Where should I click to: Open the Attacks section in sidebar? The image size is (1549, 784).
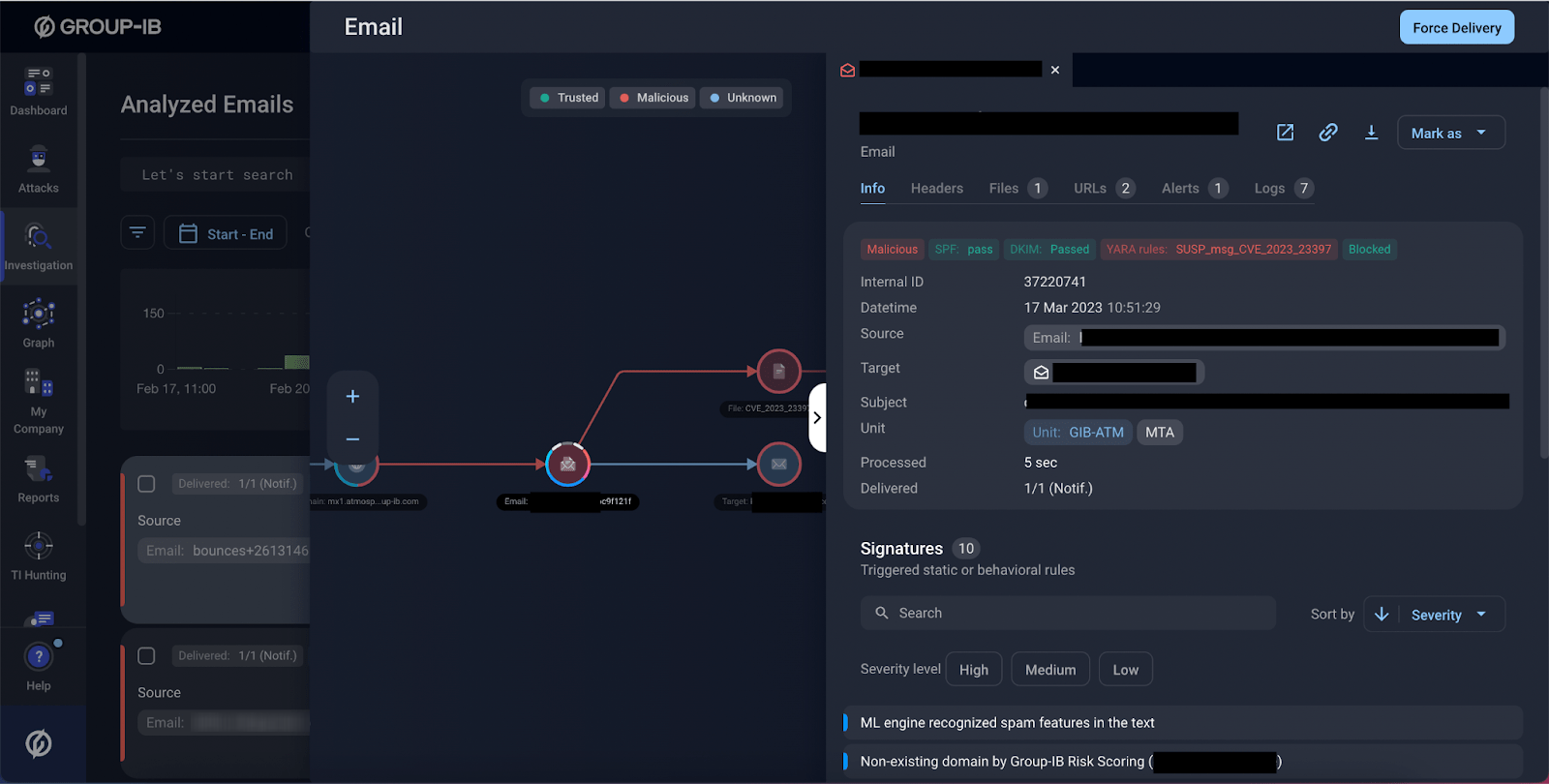[x=39, y=168]
